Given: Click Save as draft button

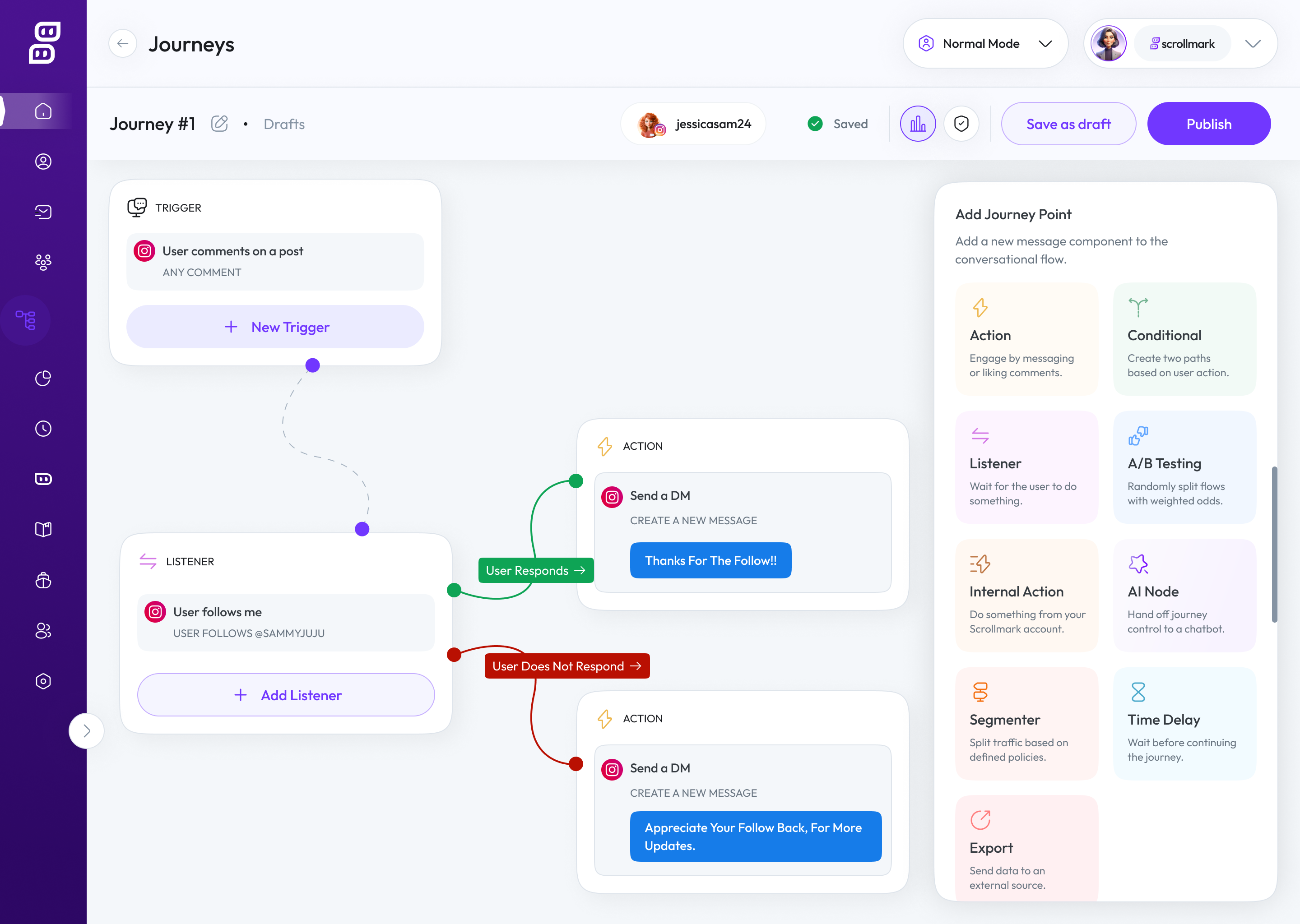Looking at the screenshot, I should click(x=1068, y=124).
